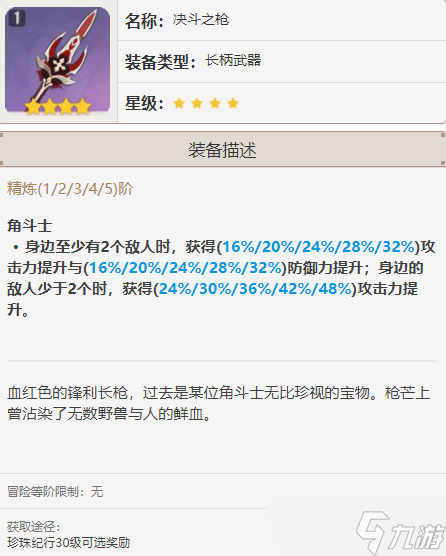Click the level 1 badge on weapon icon
The image size is (446, 556).
(16, 17)
